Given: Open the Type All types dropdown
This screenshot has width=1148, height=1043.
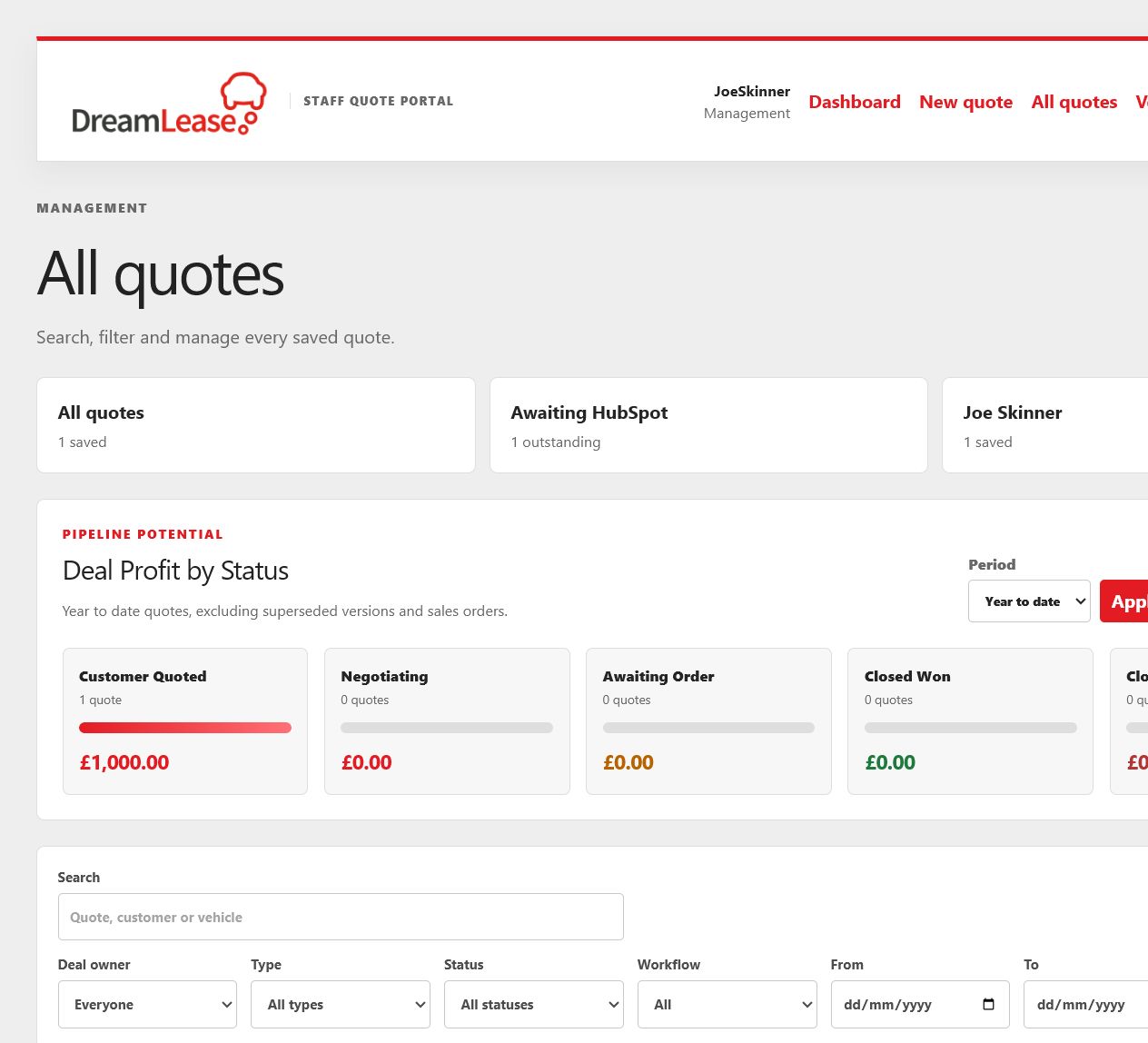Looking at the screenshot, I should [341, 1004].
